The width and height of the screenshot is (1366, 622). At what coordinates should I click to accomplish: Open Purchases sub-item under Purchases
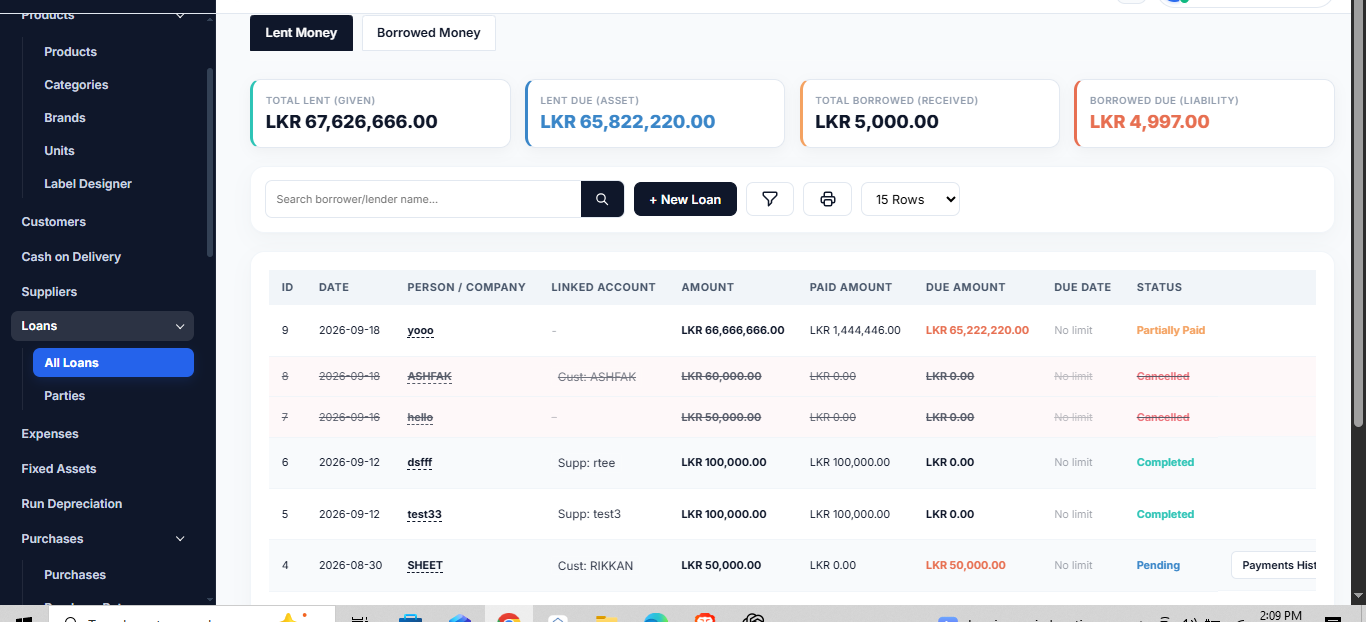(75, 575)
